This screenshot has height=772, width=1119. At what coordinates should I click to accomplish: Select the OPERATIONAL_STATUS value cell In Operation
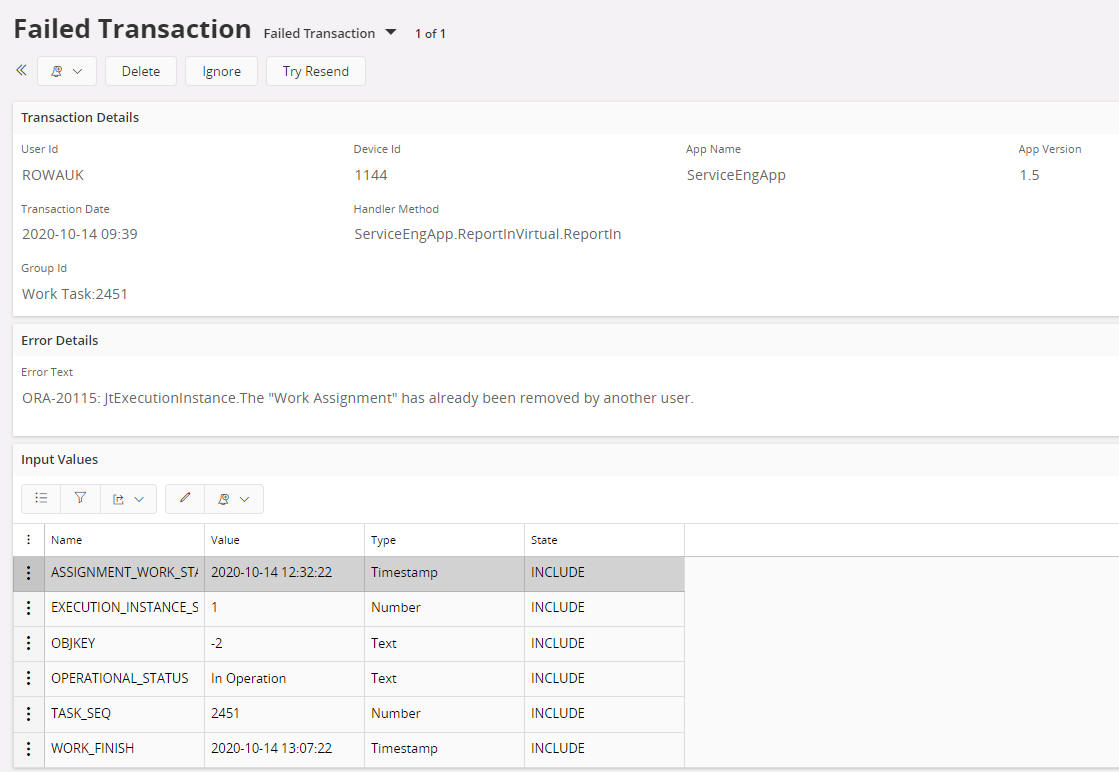click(249, 678)
